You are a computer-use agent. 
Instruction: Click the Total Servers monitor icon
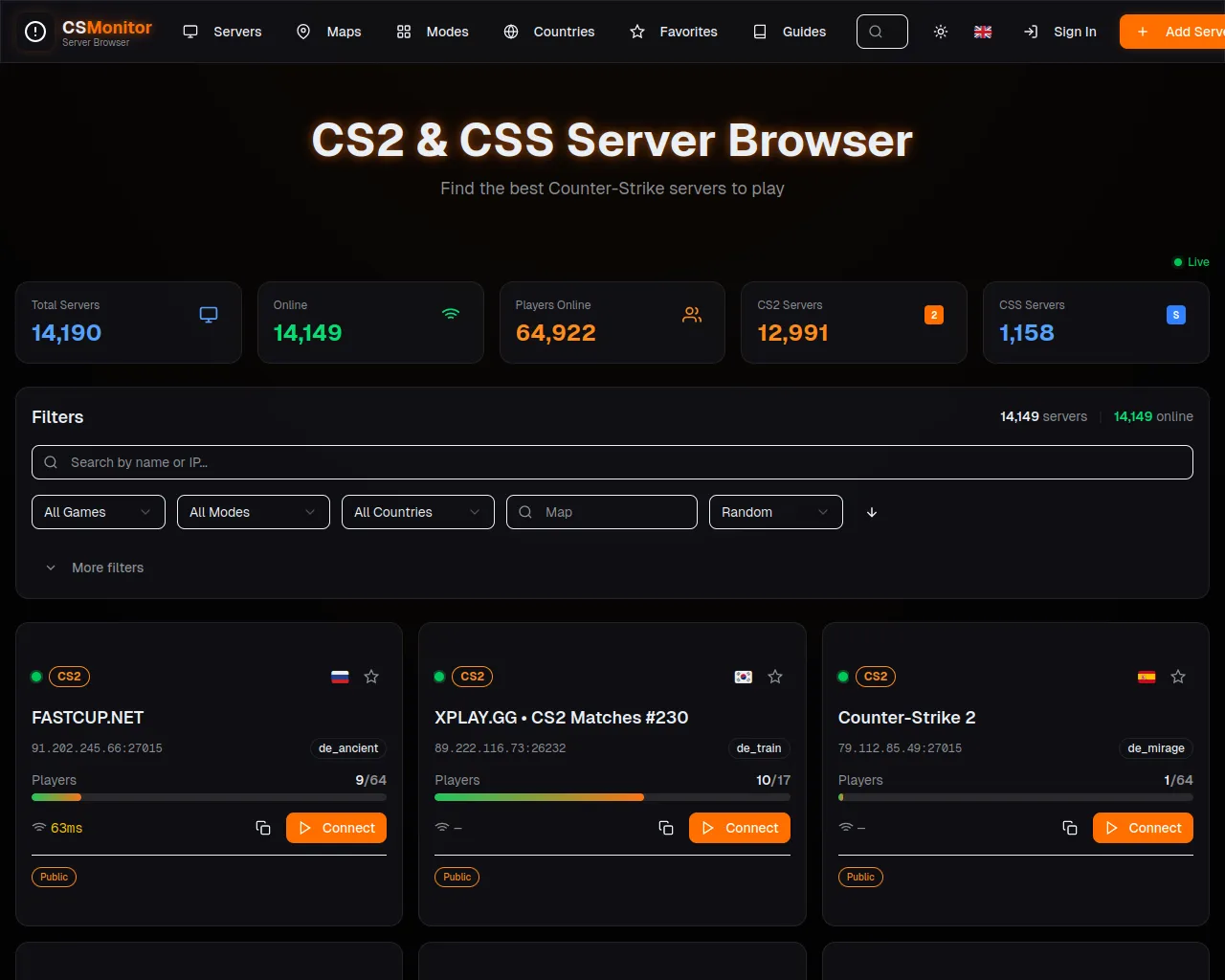click(209, 315)
